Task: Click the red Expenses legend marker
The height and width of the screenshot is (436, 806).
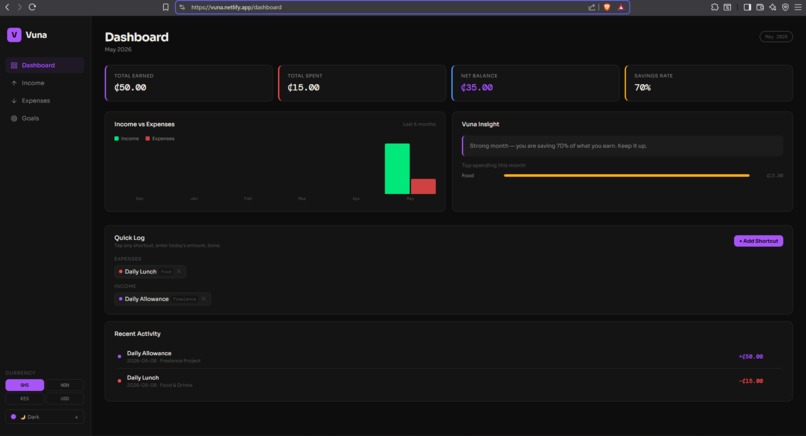Action: point(148,138)
